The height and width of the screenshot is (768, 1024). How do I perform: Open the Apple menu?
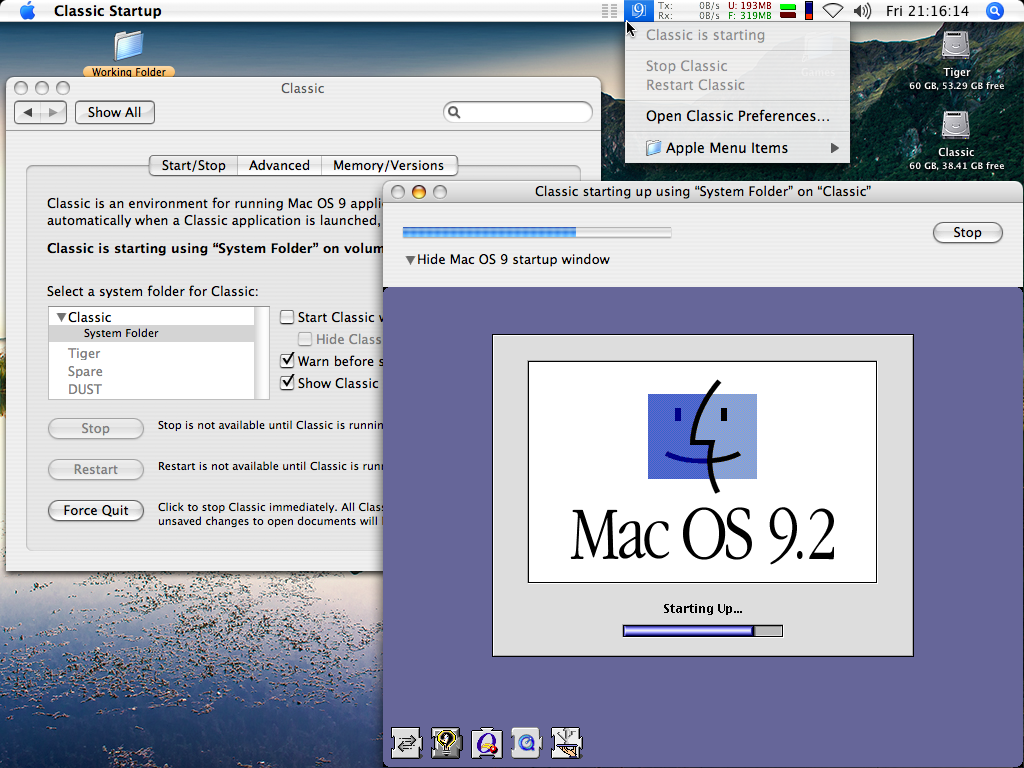(x=27, y=10)
